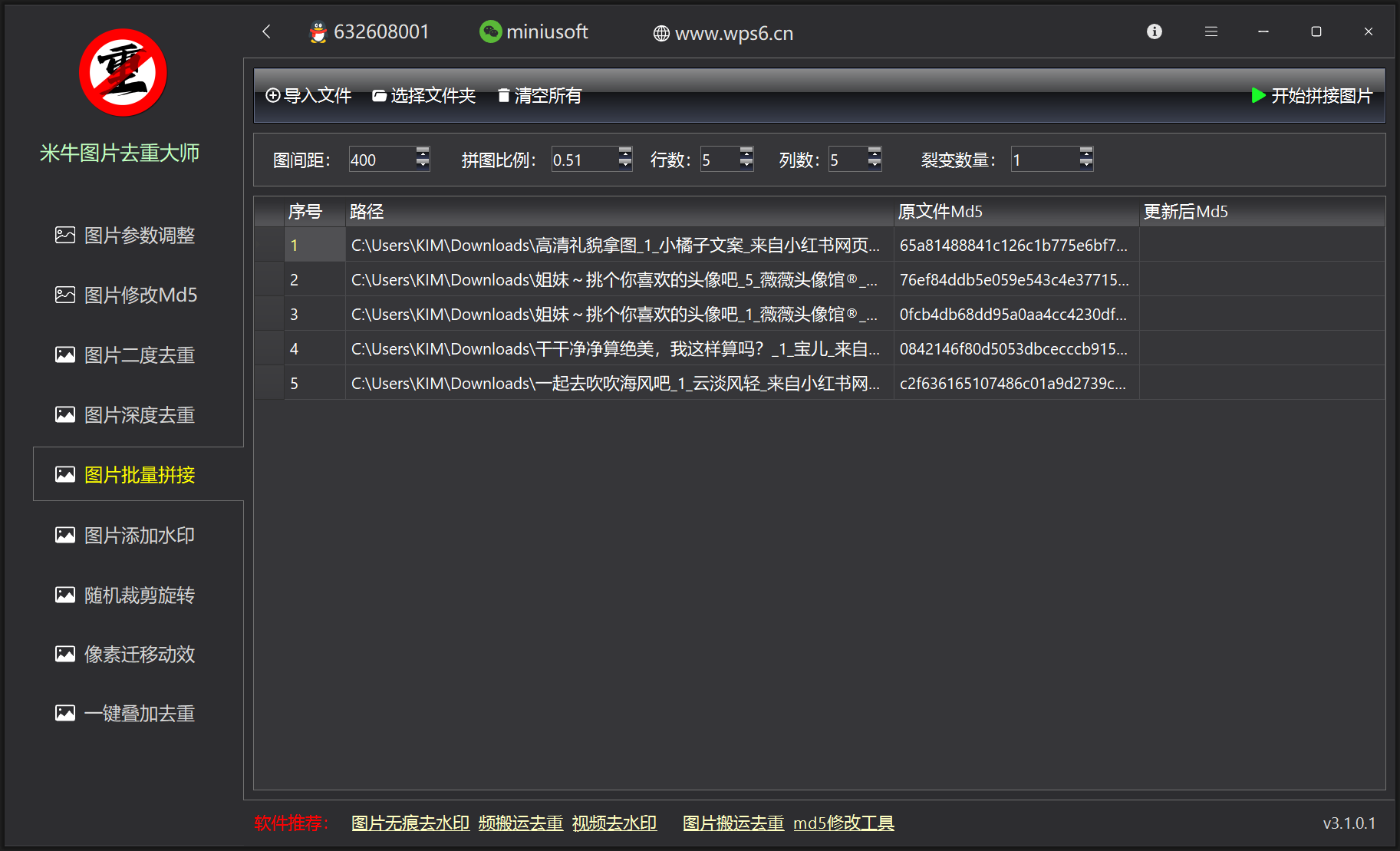
Task: Click the icon next to 图片批量拼接
Action: tap(65, 474)
